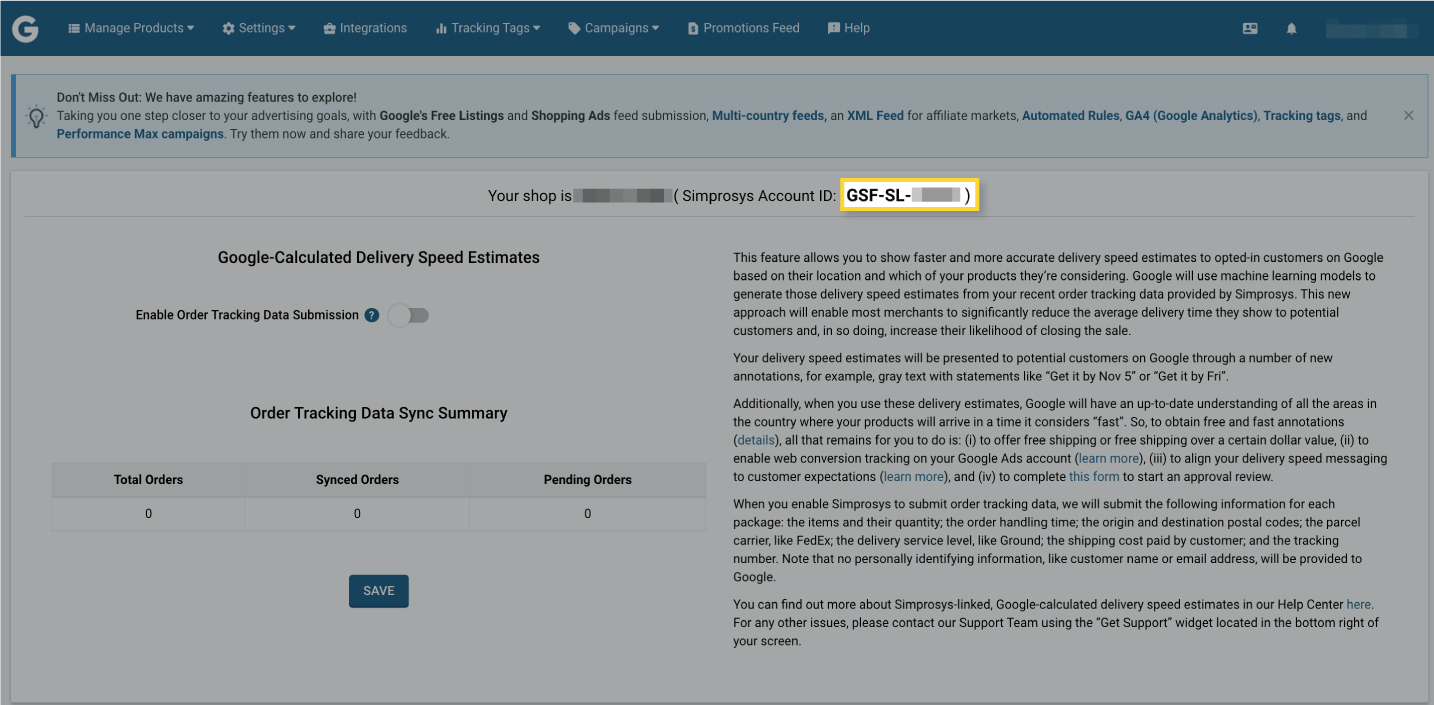This screenshot has height=705, width=1434.
Task: Open the XML Feed link
Action: [875, 116]
